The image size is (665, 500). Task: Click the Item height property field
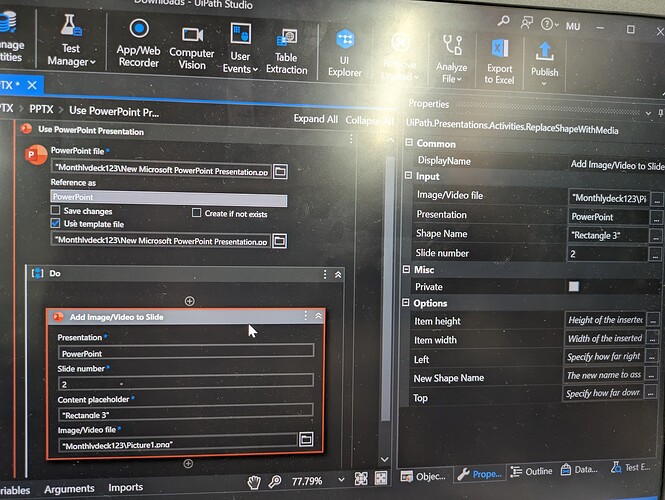605,320
